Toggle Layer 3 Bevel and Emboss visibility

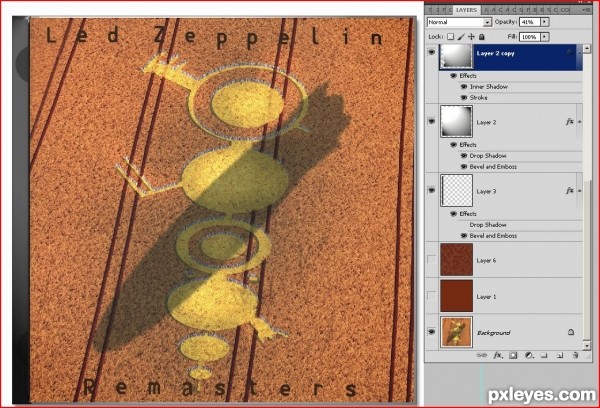tap(464, 236)
